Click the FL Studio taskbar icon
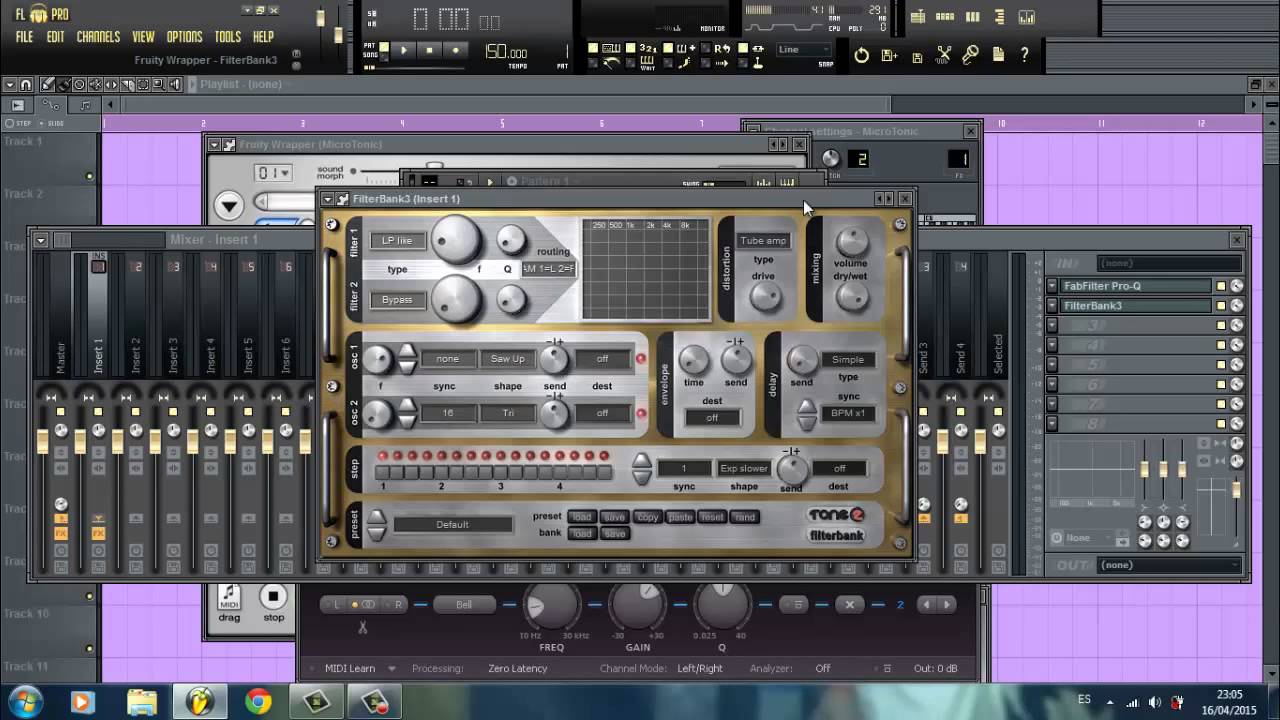 click(x=200, y=702)
